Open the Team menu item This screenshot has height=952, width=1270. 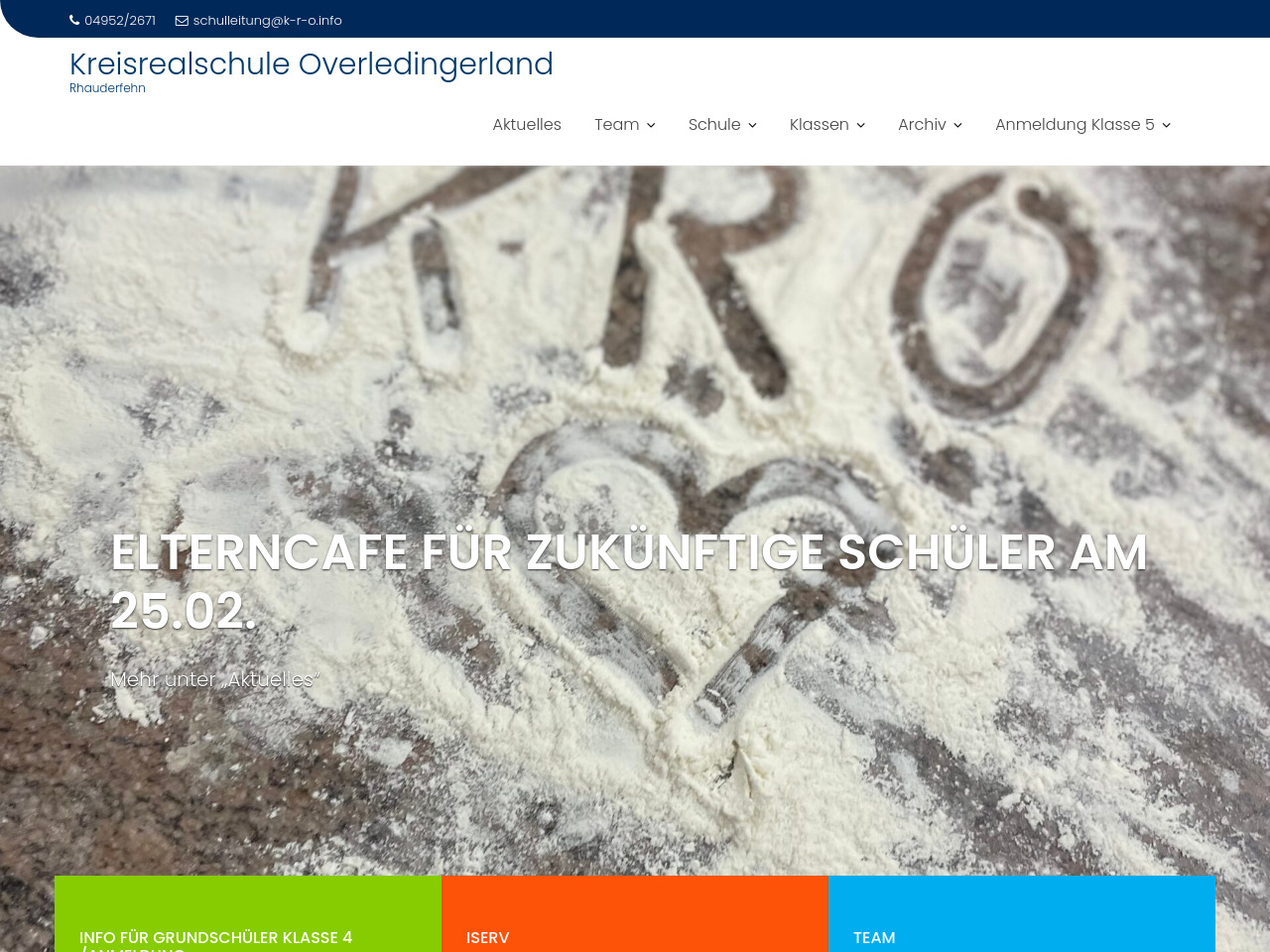[616, 125]
